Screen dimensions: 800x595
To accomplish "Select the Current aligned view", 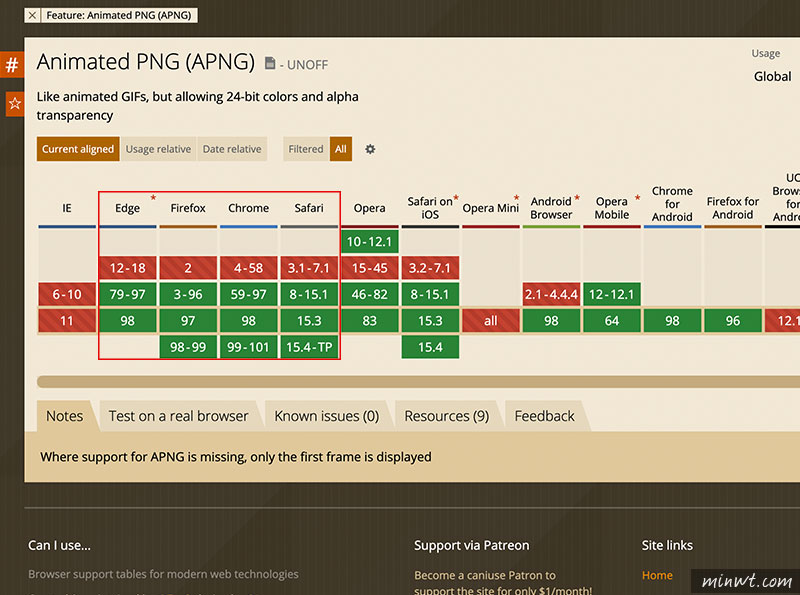I will pos(78,149).
